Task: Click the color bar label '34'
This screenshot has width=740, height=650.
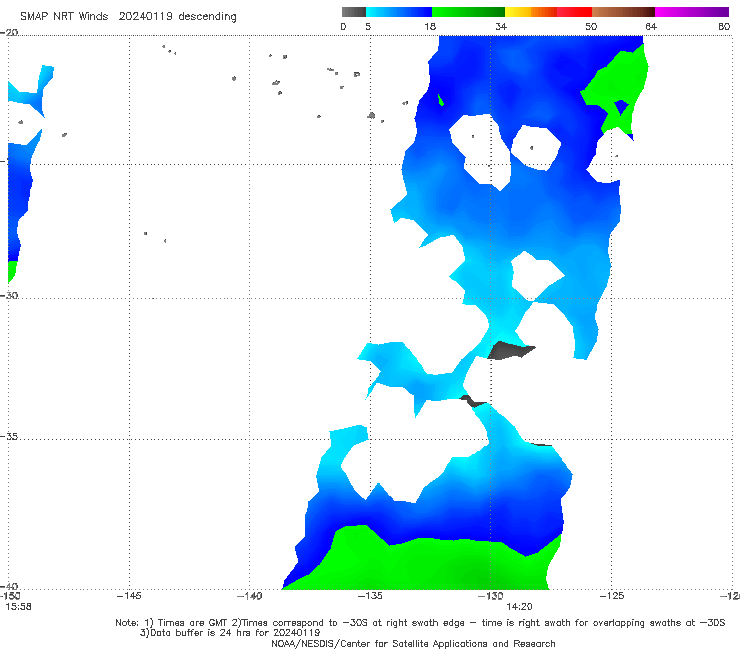Action: (x=501, y=26)
